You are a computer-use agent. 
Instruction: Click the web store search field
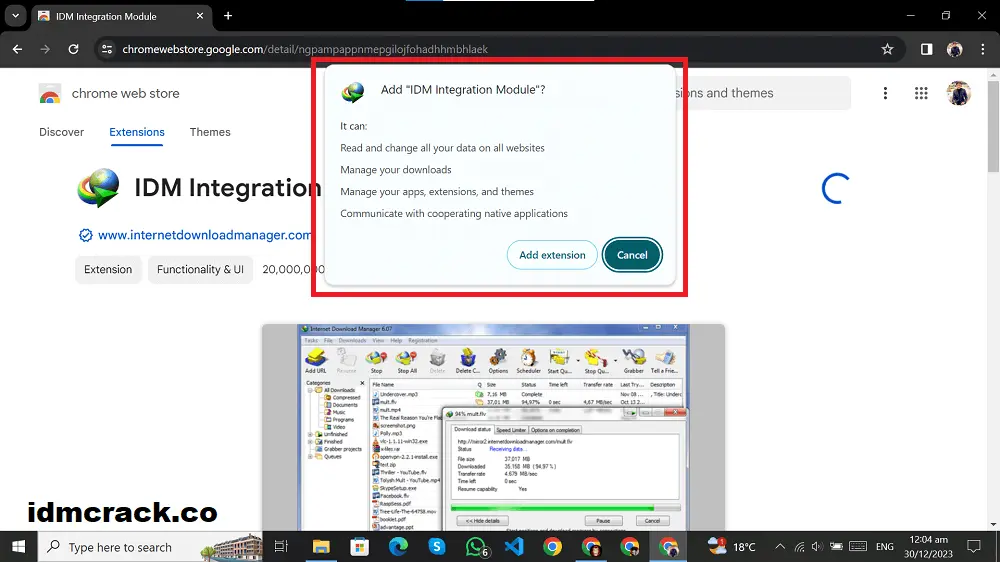(x=762, y=93)
